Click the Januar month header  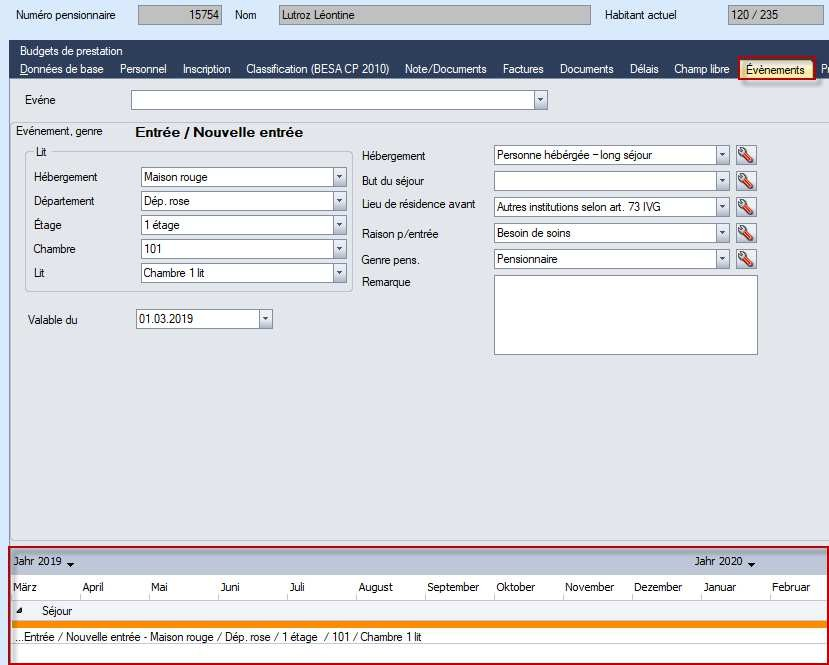[720, 587]
